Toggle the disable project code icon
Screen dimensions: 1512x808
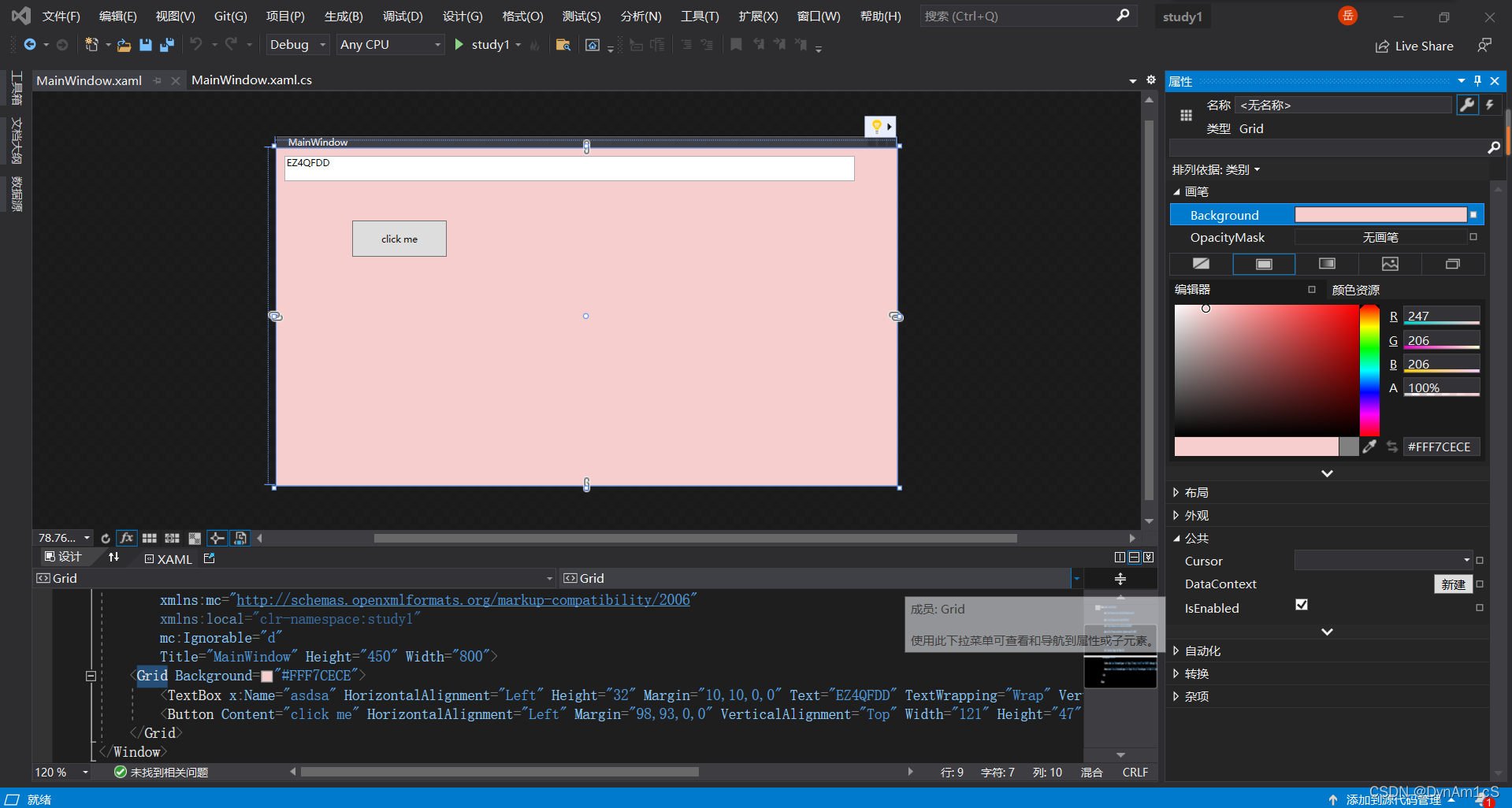pyautogui.click(x=240, y=538)
